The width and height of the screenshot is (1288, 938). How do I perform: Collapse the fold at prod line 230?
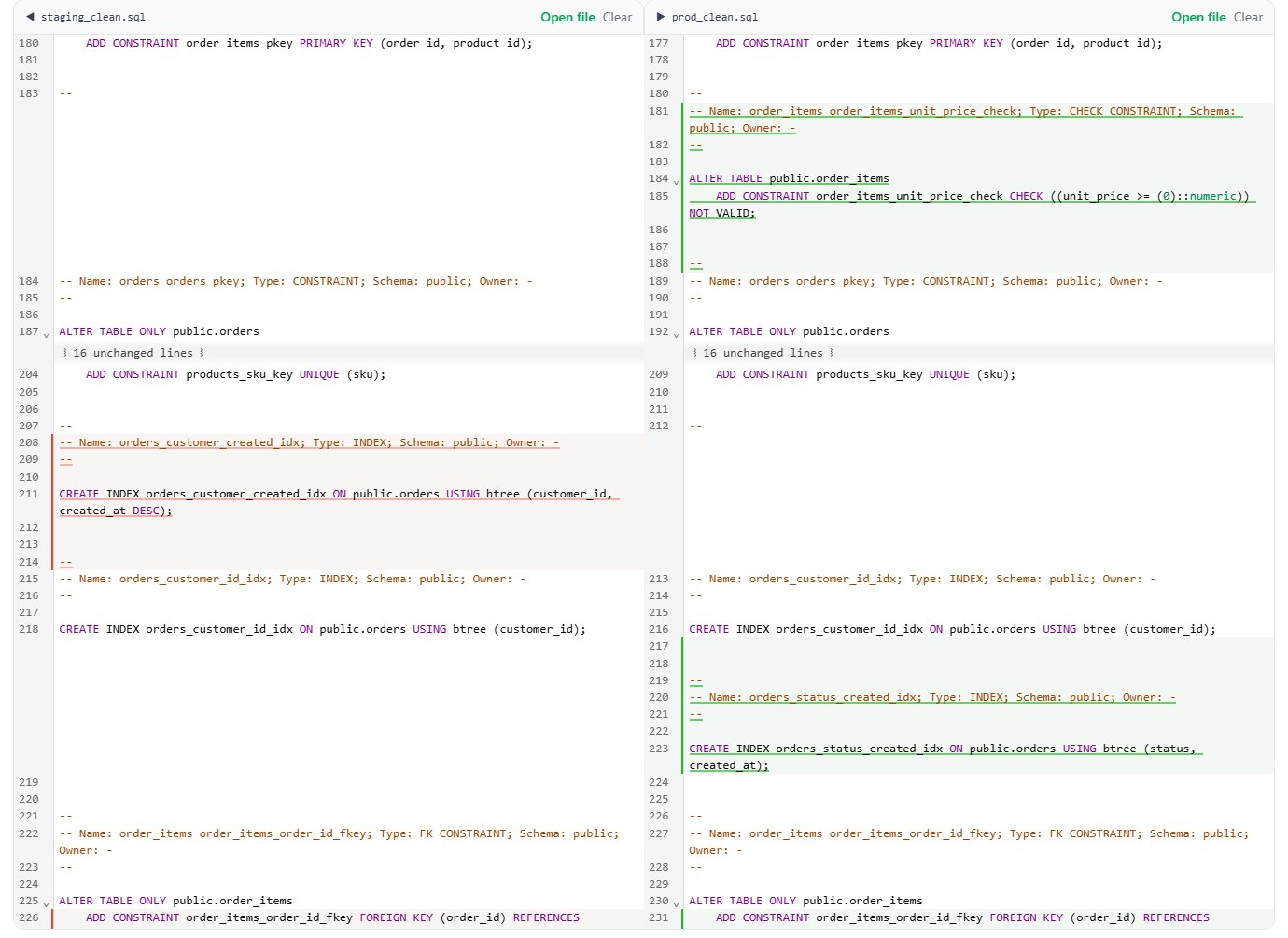point(677,903)
